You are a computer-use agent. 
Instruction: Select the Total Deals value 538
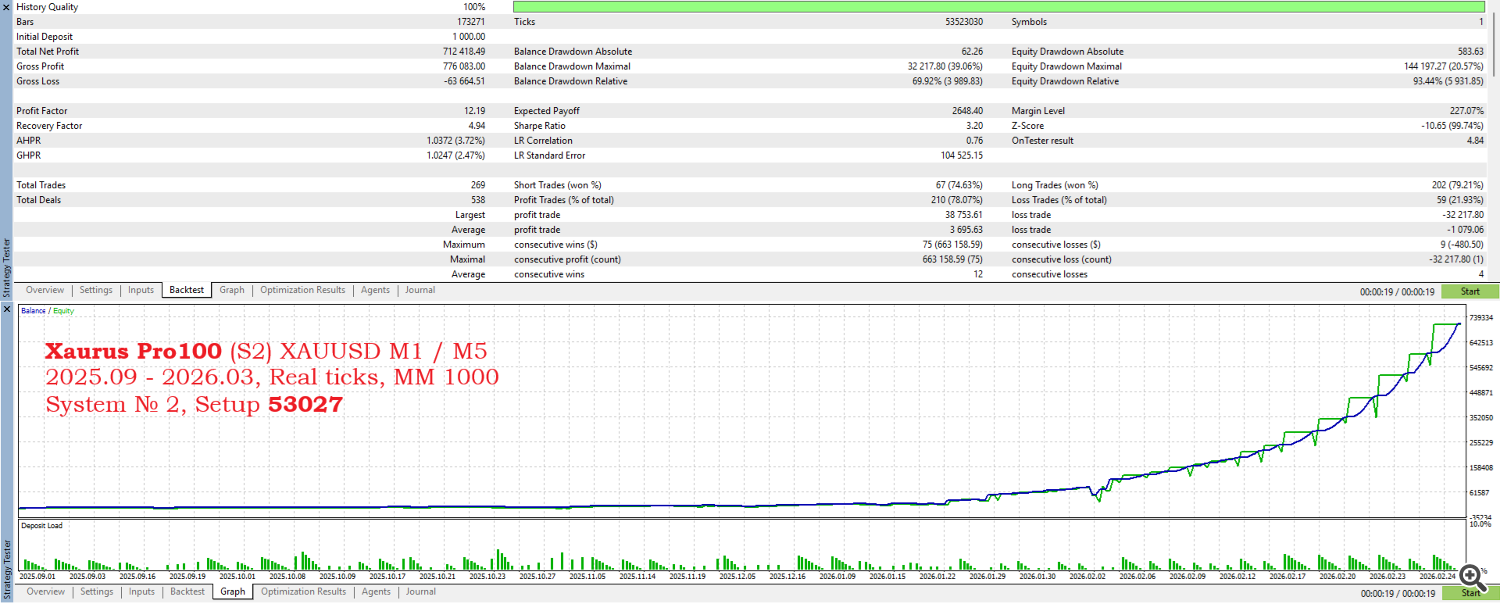pos(478,200)
